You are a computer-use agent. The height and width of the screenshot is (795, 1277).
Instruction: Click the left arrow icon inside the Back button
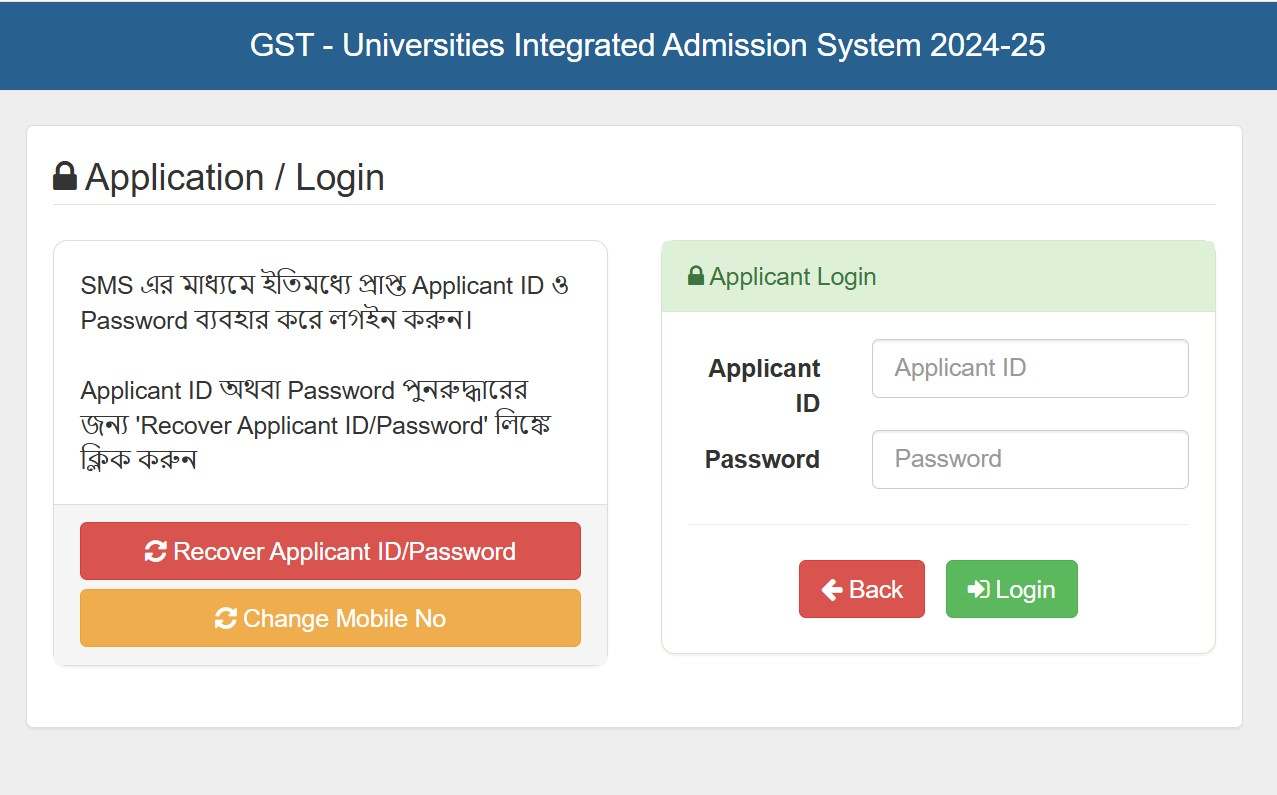point(831,589)
